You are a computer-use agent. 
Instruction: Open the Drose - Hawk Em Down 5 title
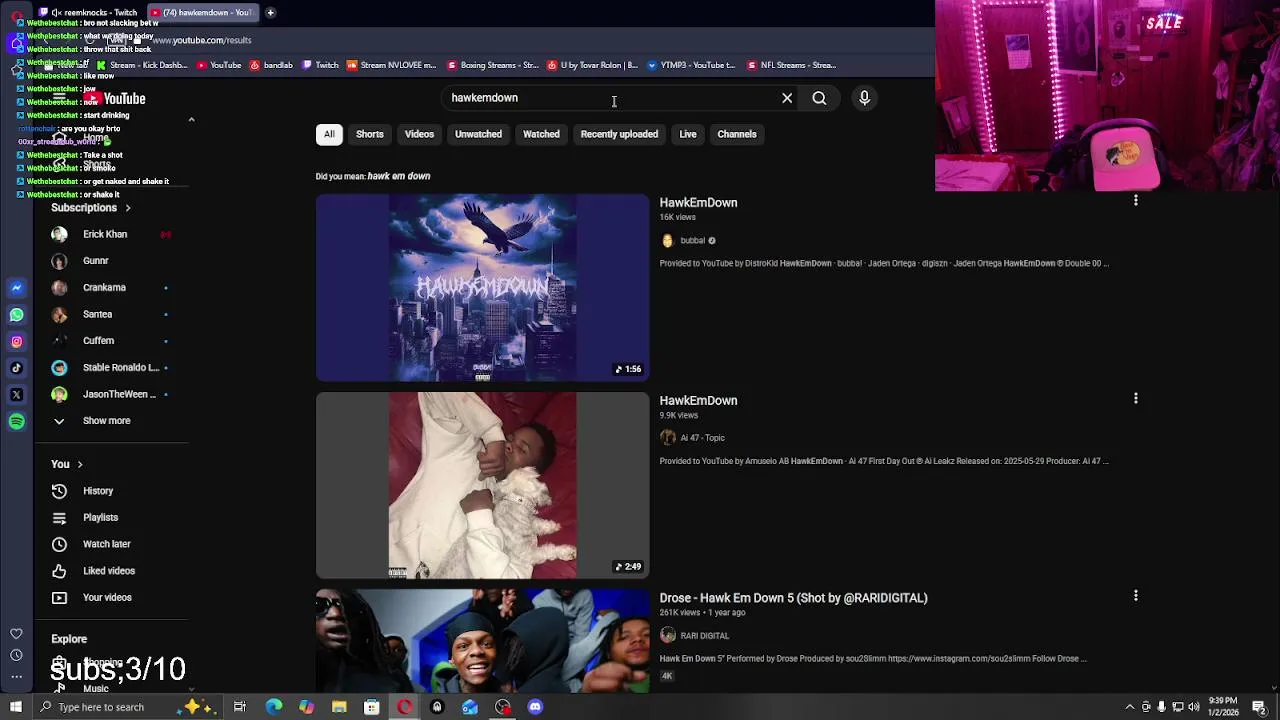pyautogui.click(x=793, y=598)
